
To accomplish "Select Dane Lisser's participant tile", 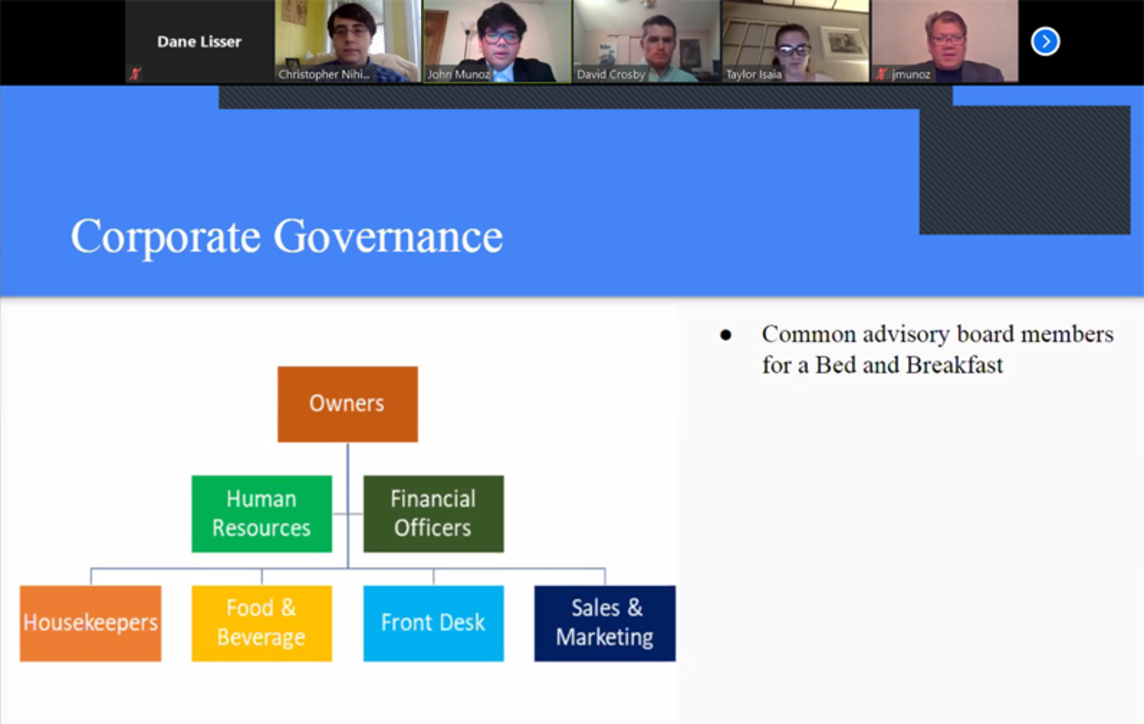I will tap(198, 41).
